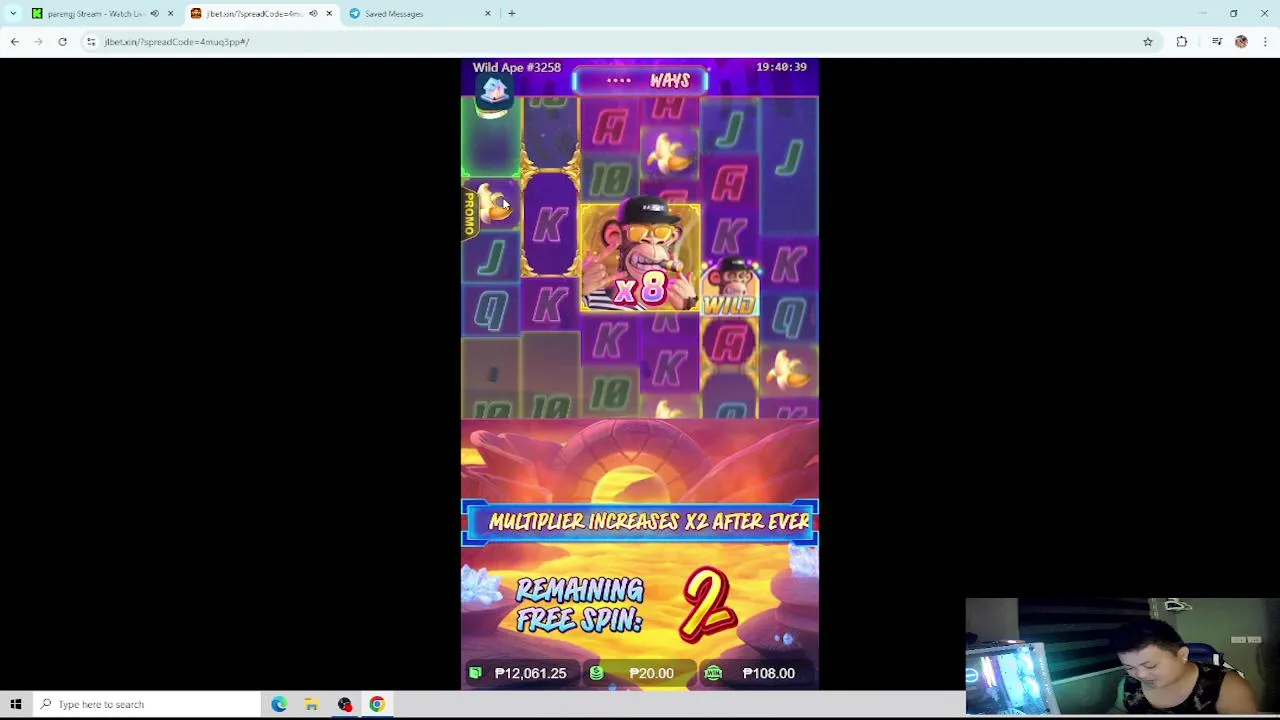
Task: Click the bet amount ₱20.00
Action: [x=651, y=673]
